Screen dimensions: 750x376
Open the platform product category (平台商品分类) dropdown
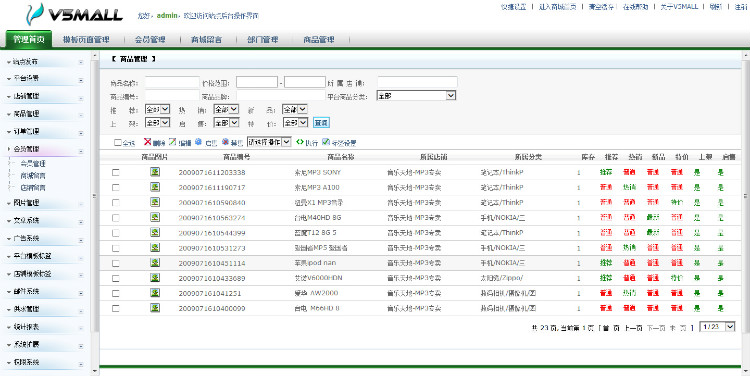[416, 96]
